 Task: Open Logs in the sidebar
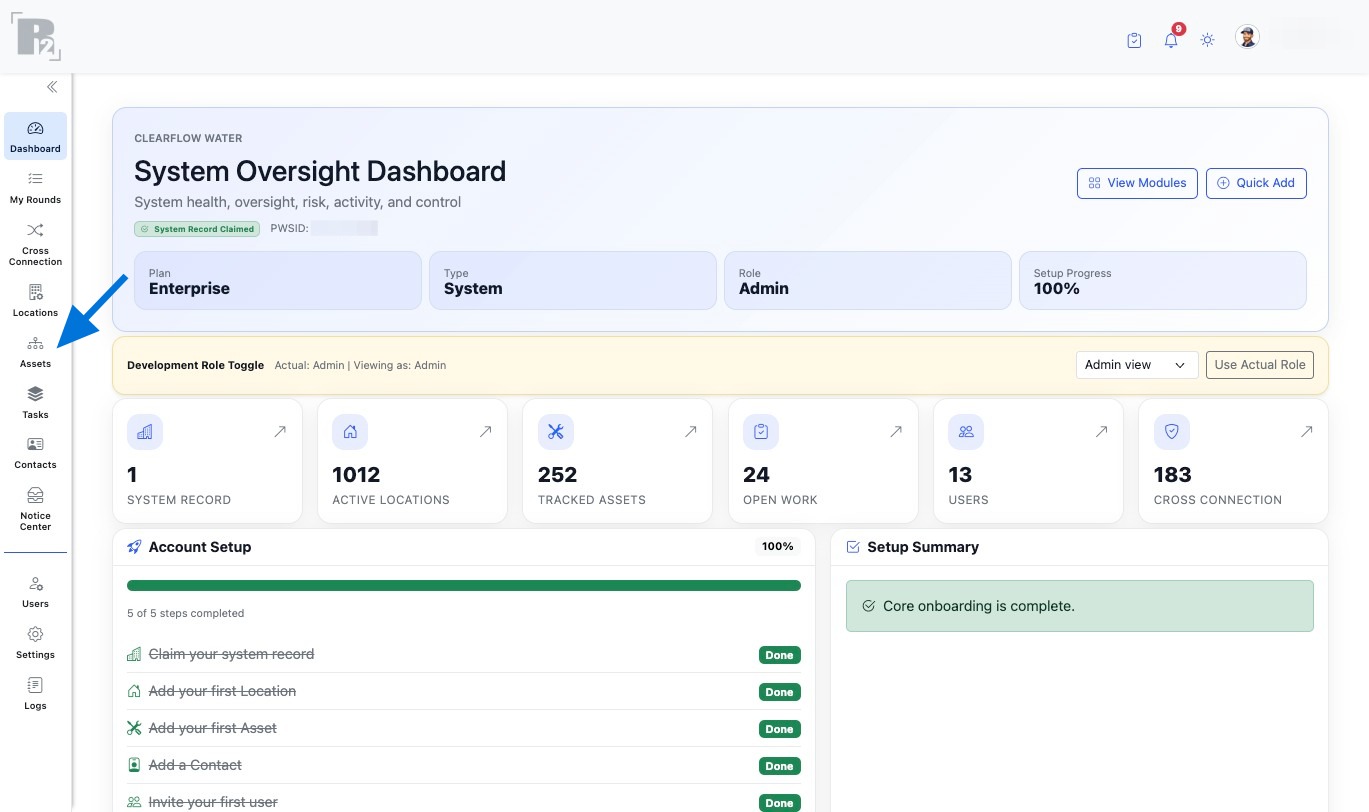click(x=35, y=694)
